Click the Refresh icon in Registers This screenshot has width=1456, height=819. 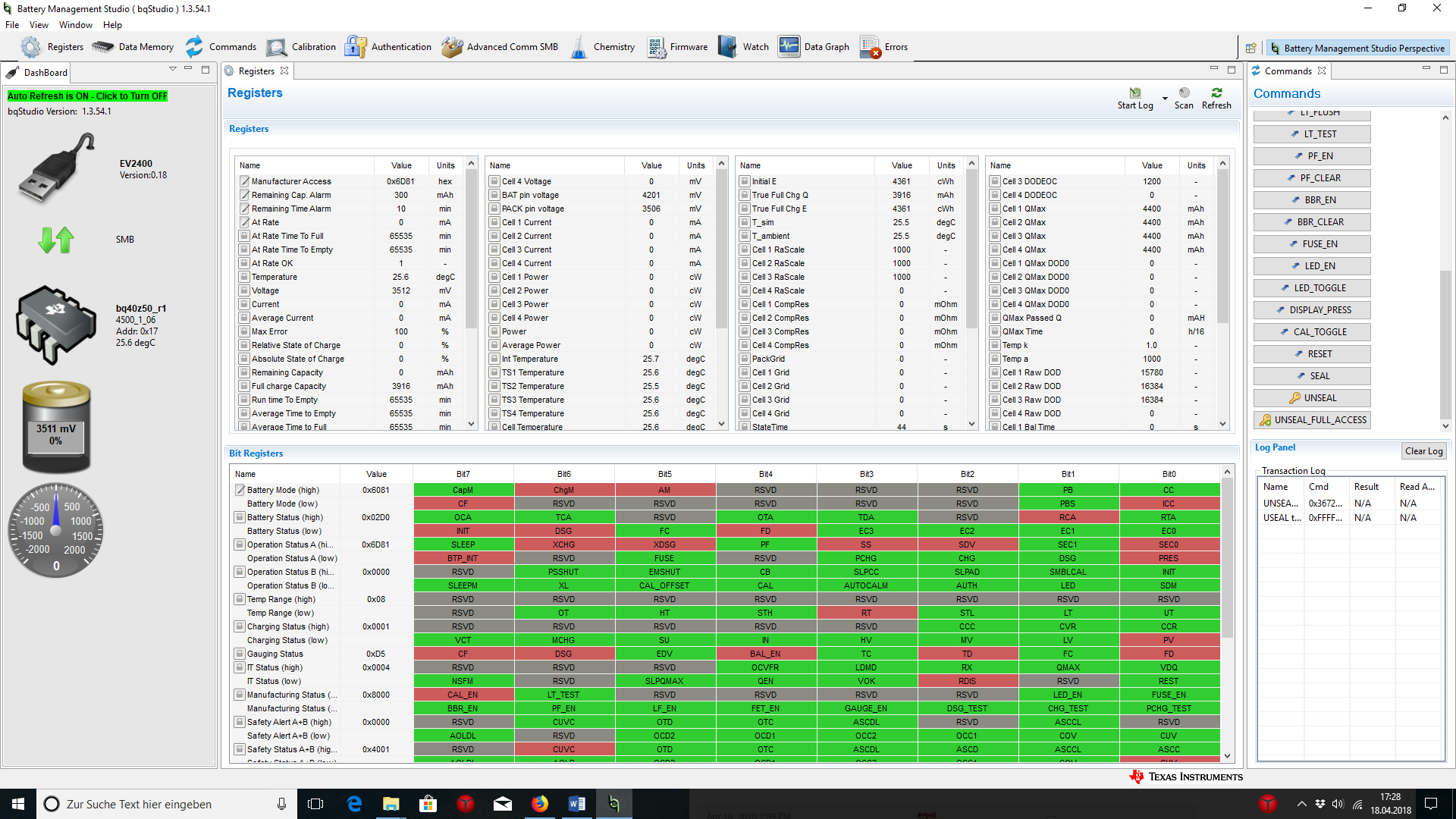[x=1216, y=93]
